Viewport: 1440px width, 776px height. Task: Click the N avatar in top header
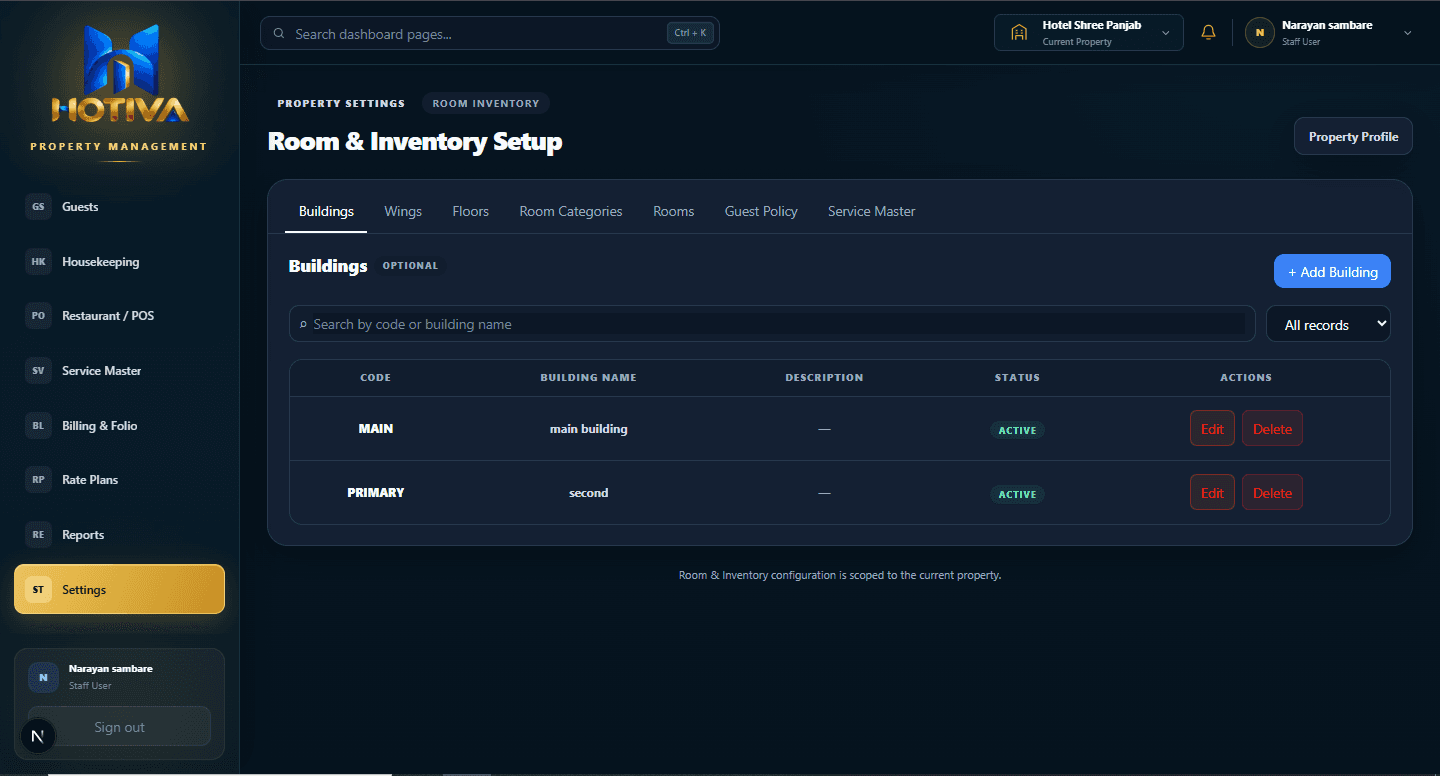click(x=1259, y=33)
